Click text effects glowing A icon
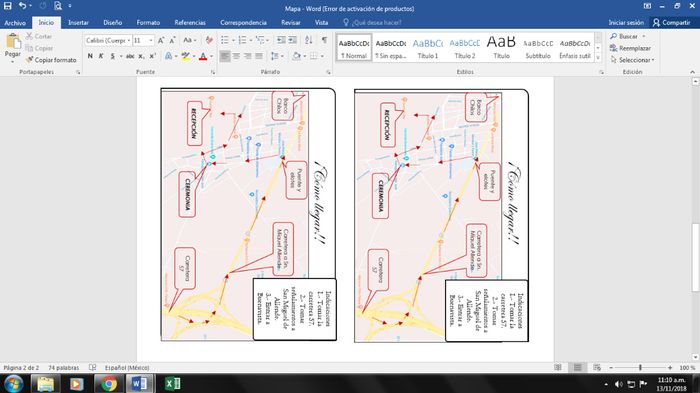The height and width of the screenshot is (393, 700). click(168, 56)
